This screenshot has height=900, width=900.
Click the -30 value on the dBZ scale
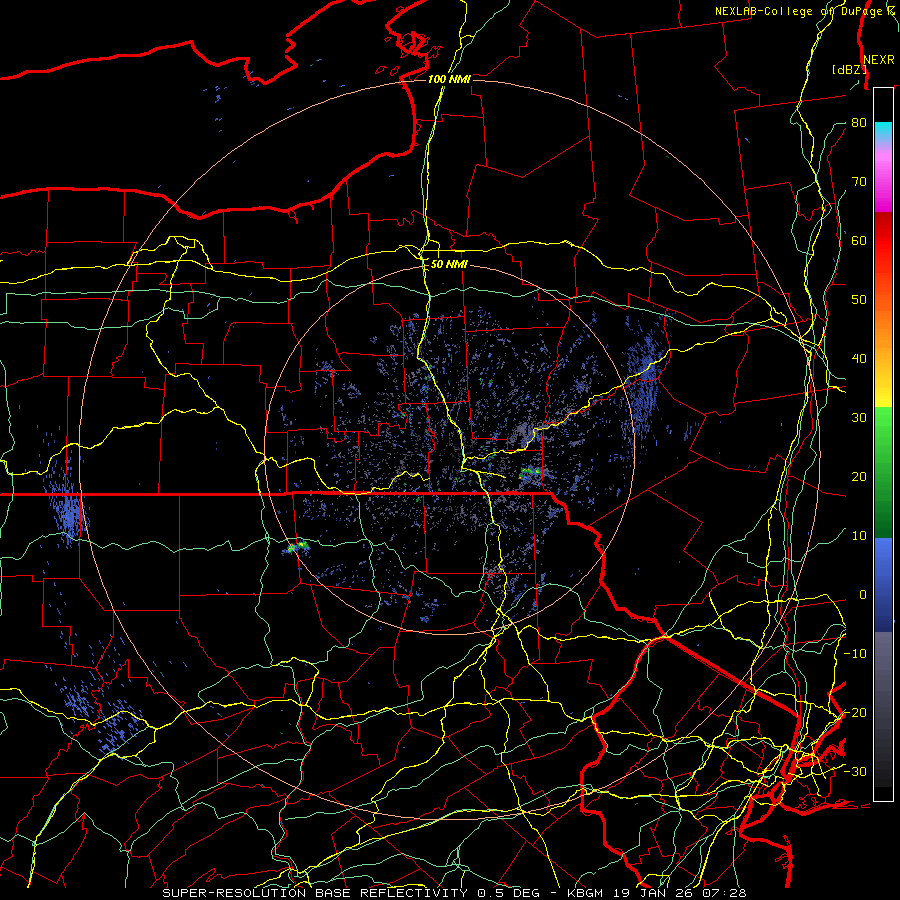pyautogui.click(x=855, y=772)
